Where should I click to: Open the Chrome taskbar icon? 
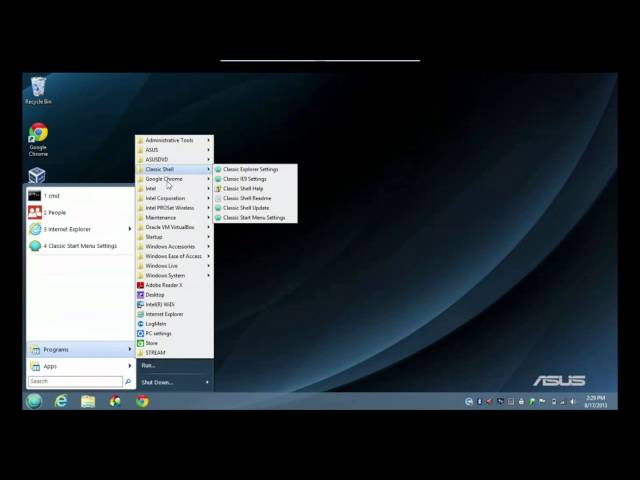point(142,402)
